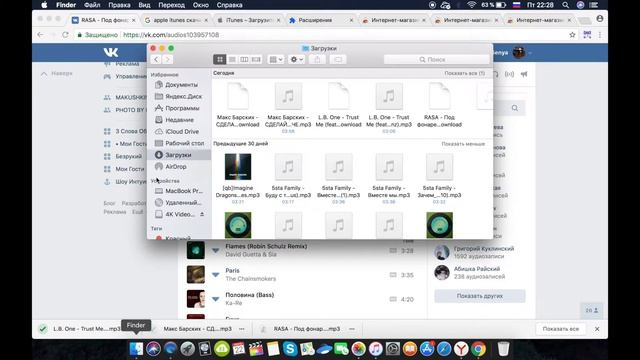Select Загрузки in the Finder sidebar

click(179, 155)
